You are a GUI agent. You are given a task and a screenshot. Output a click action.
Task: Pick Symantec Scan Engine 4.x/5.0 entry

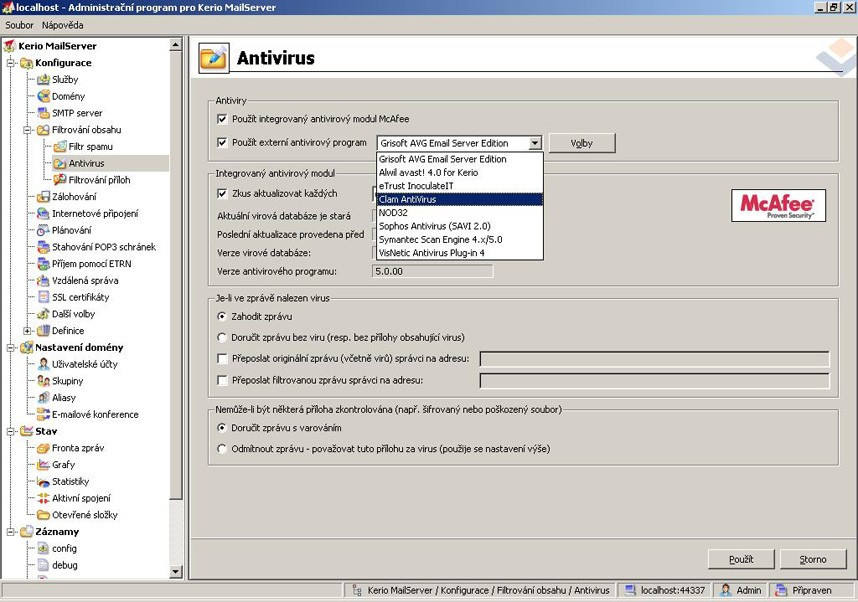tap(460, 240)
